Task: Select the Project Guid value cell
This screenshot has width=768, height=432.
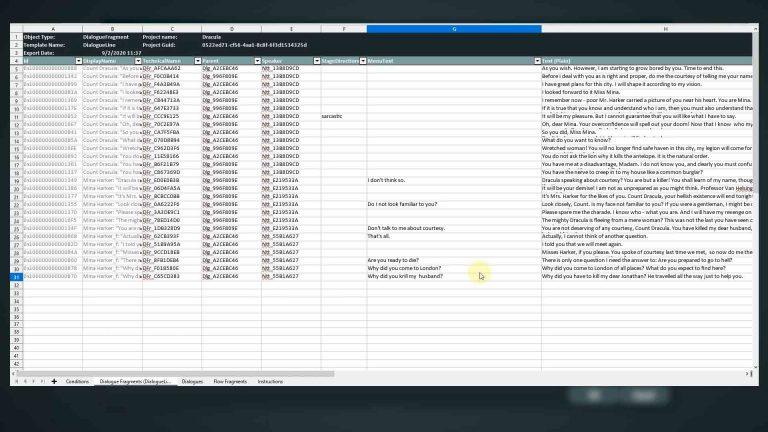Action: click(x=254, y=45)
